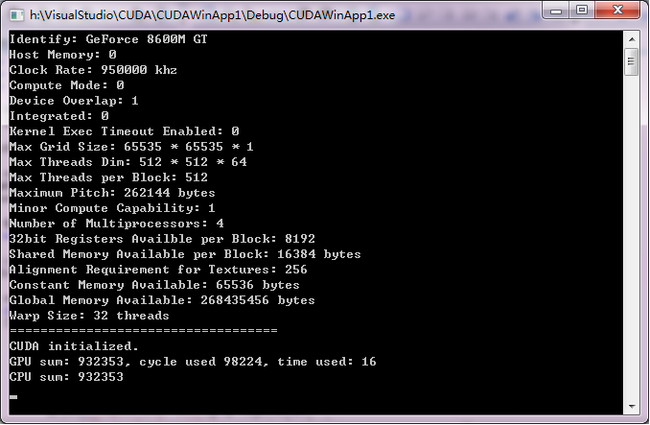Click the scrollbar down arrow
650x425 pixels.
click(631, 406)
